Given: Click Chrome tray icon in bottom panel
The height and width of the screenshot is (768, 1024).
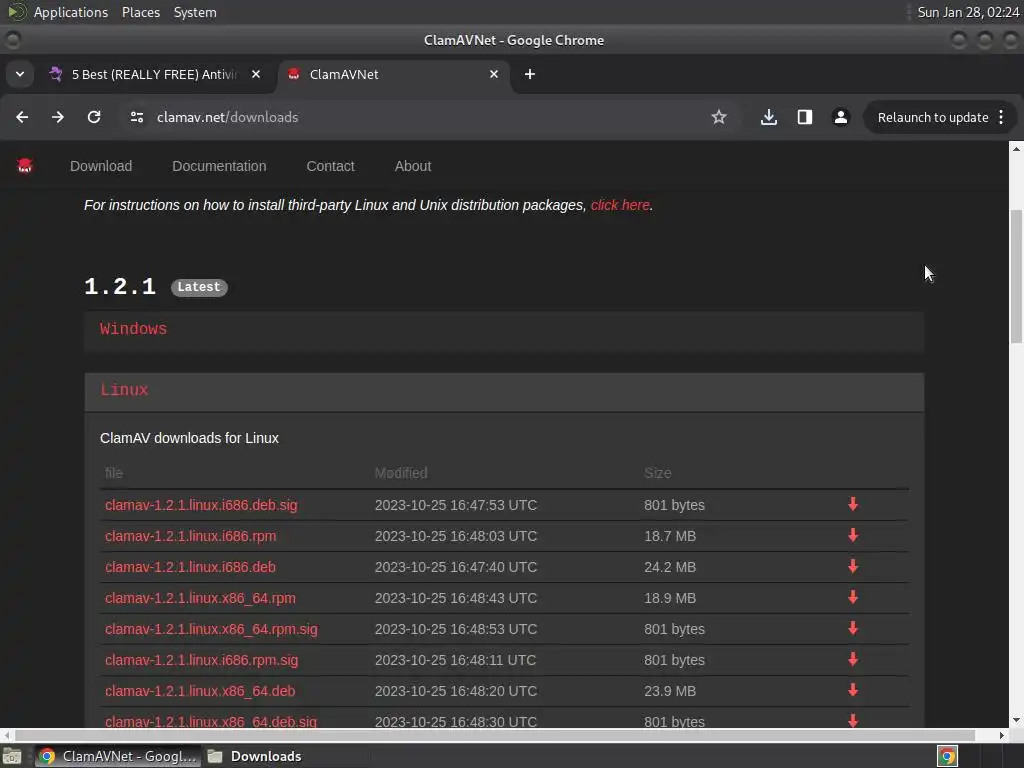Looking at the screenshot, I should click(947, 756).
